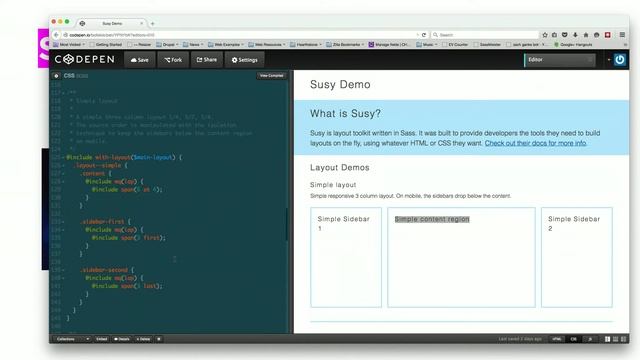The height and width of the screenshot is (360, 640).
Task: Open the Web Resources bookmarks folder
Action: point(267,44)
